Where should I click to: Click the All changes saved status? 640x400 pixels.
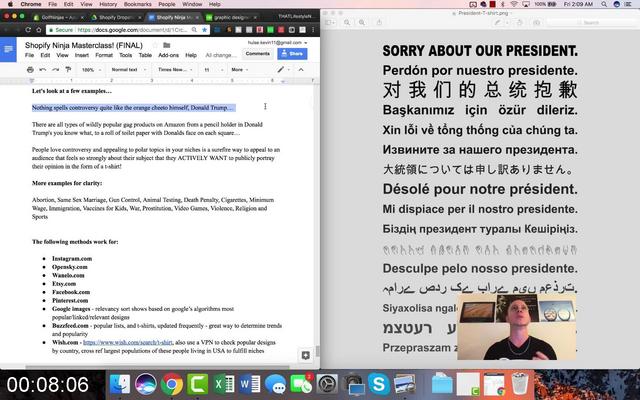click(x=221, y=55)
